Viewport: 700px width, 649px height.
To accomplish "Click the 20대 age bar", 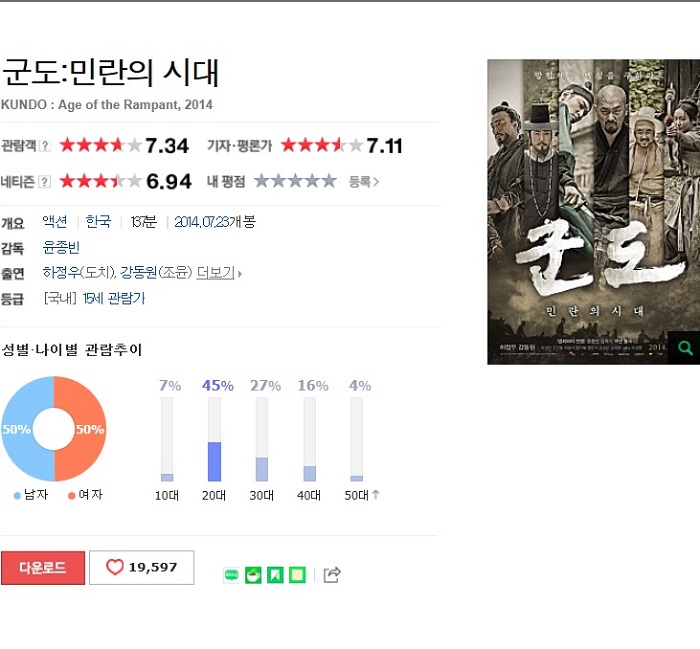I will (214, 440).
